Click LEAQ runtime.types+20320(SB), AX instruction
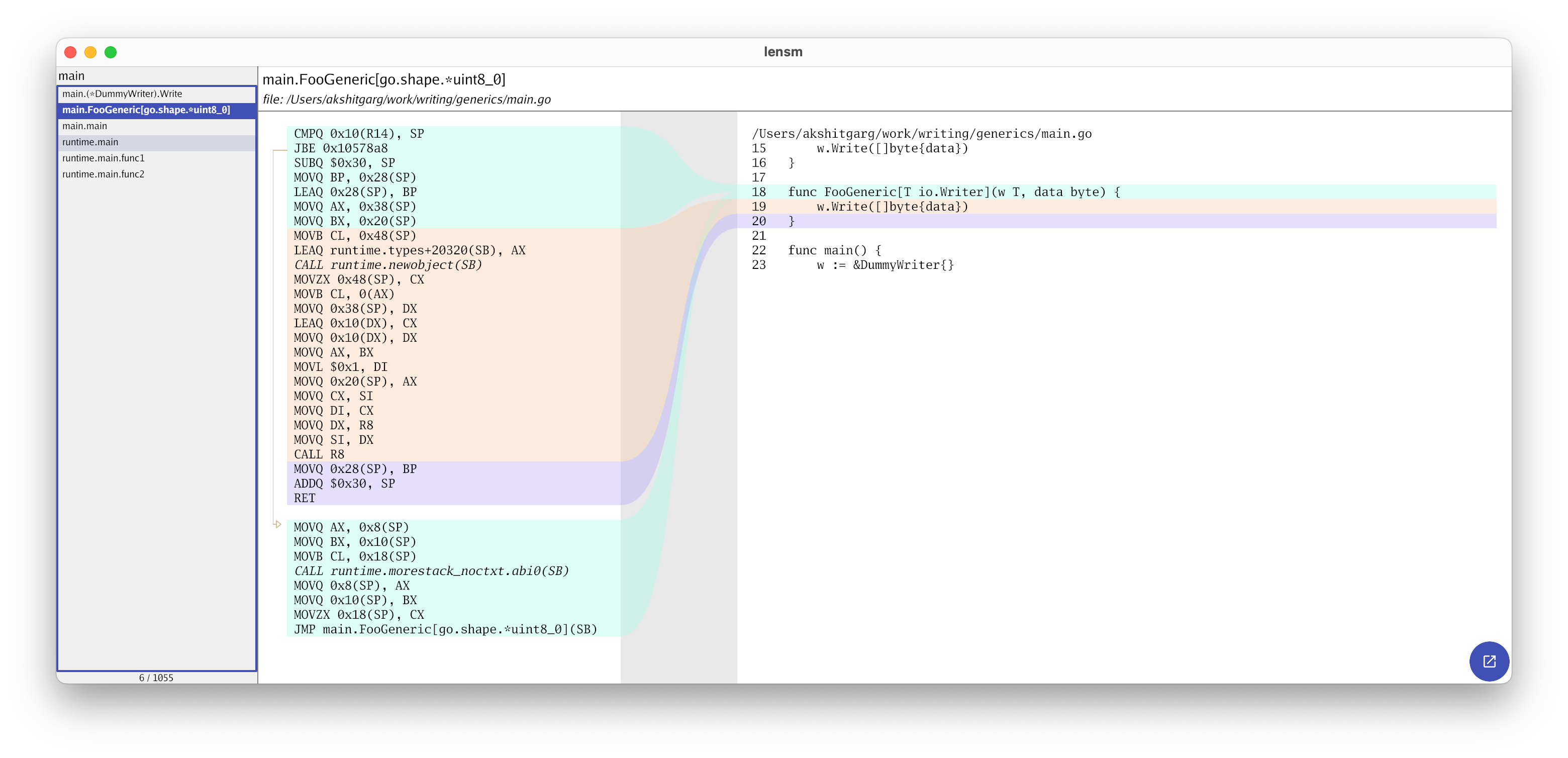The width and height of the screenshot is (1568, 758). point(410,250)
